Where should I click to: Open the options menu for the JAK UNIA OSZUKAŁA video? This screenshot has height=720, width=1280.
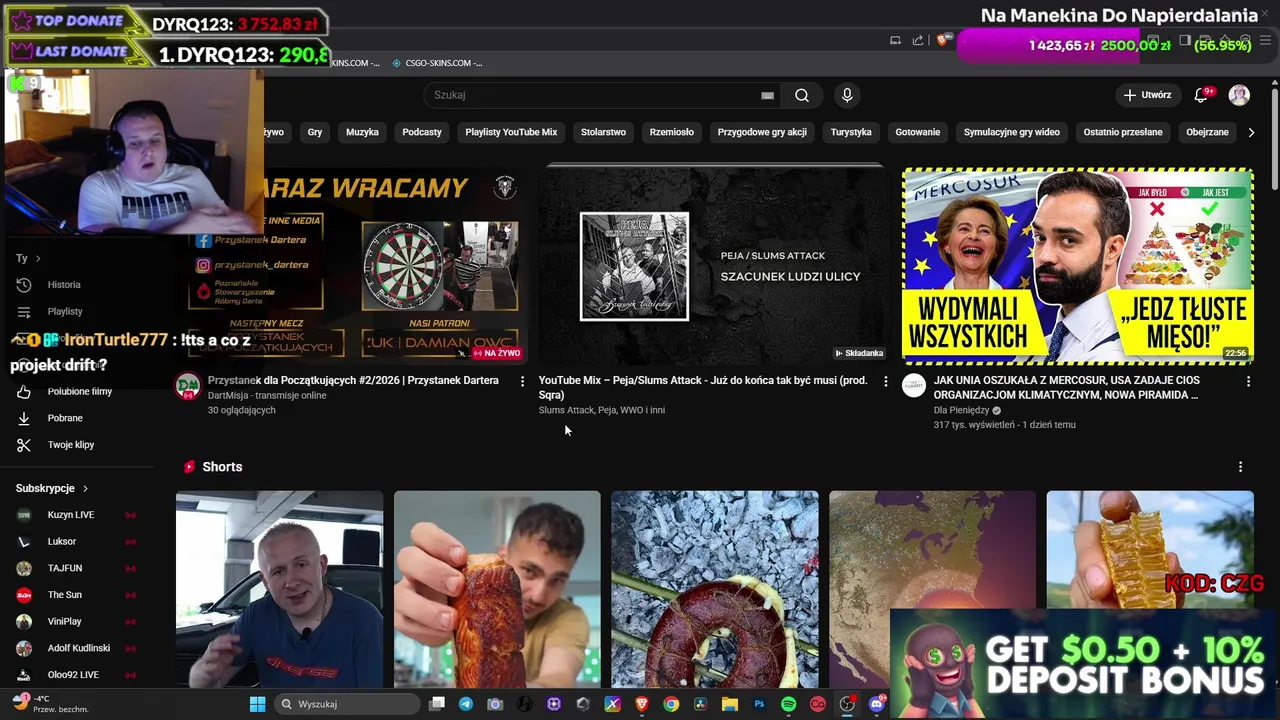pos(1248,381)
